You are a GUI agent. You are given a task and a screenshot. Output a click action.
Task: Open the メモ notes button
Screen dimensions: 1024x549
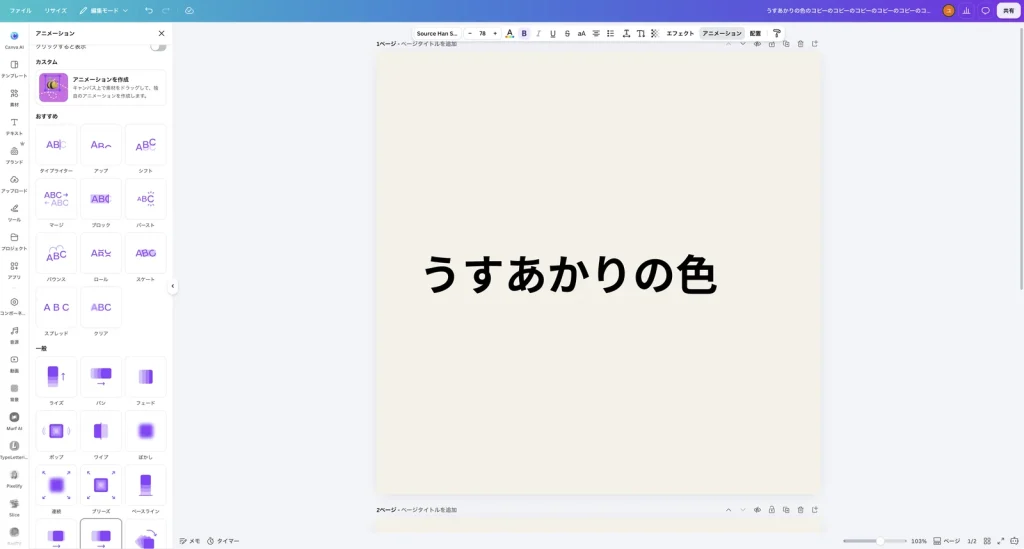[190, 541]
